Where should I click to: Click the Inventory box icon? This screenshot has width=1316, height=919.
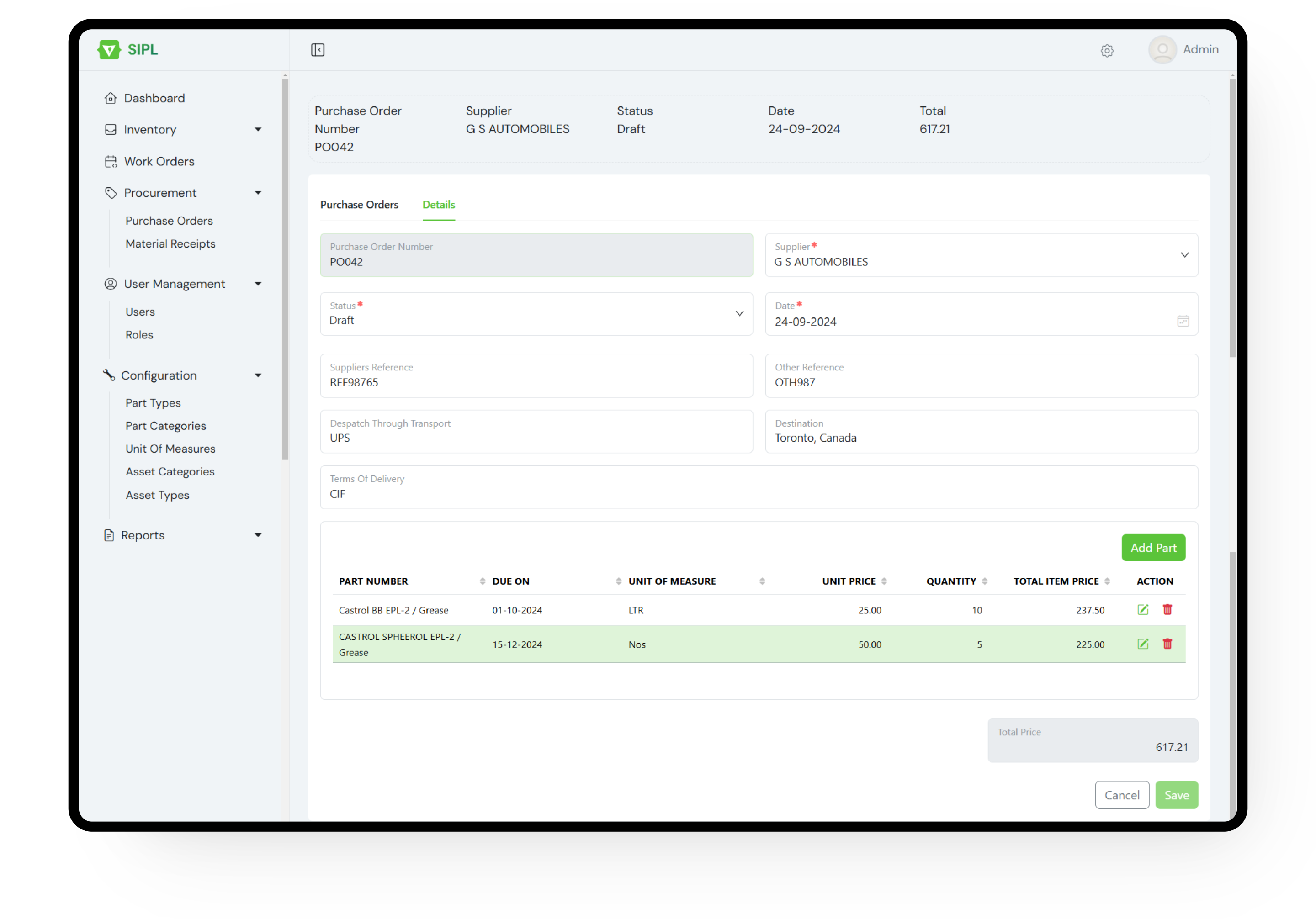click(x=110, y=129)
